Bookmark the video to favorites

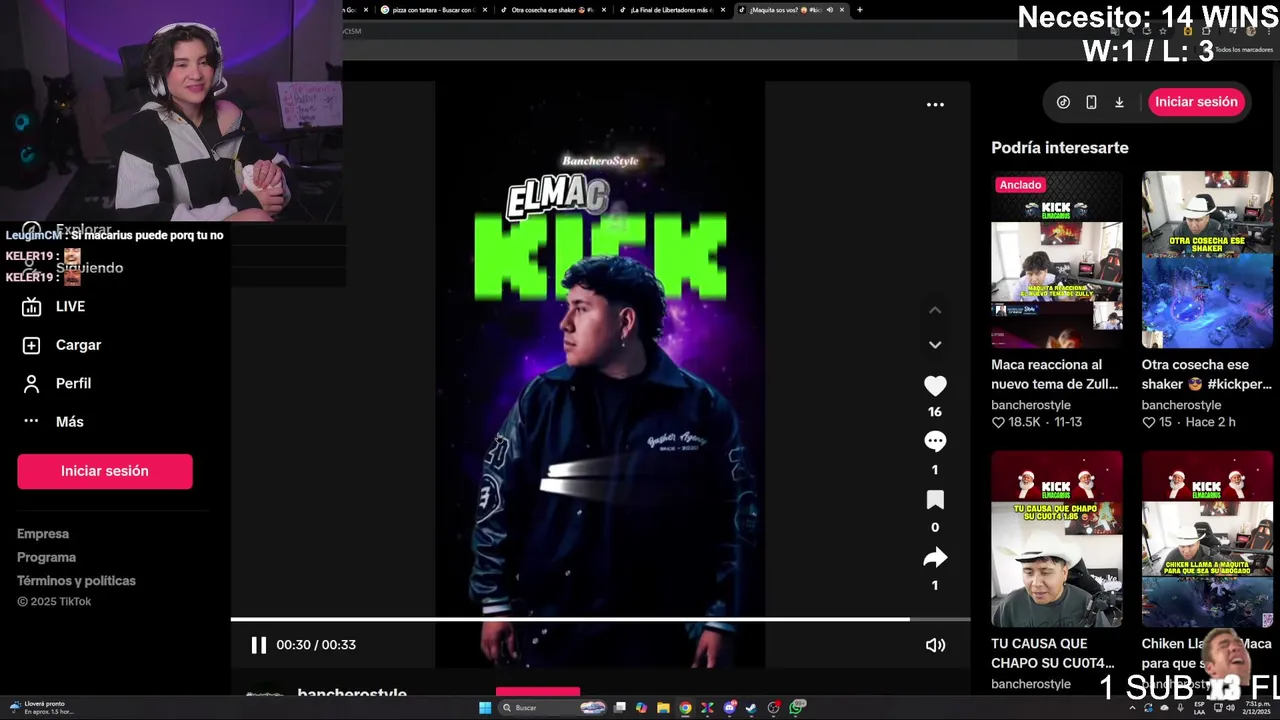935,499
